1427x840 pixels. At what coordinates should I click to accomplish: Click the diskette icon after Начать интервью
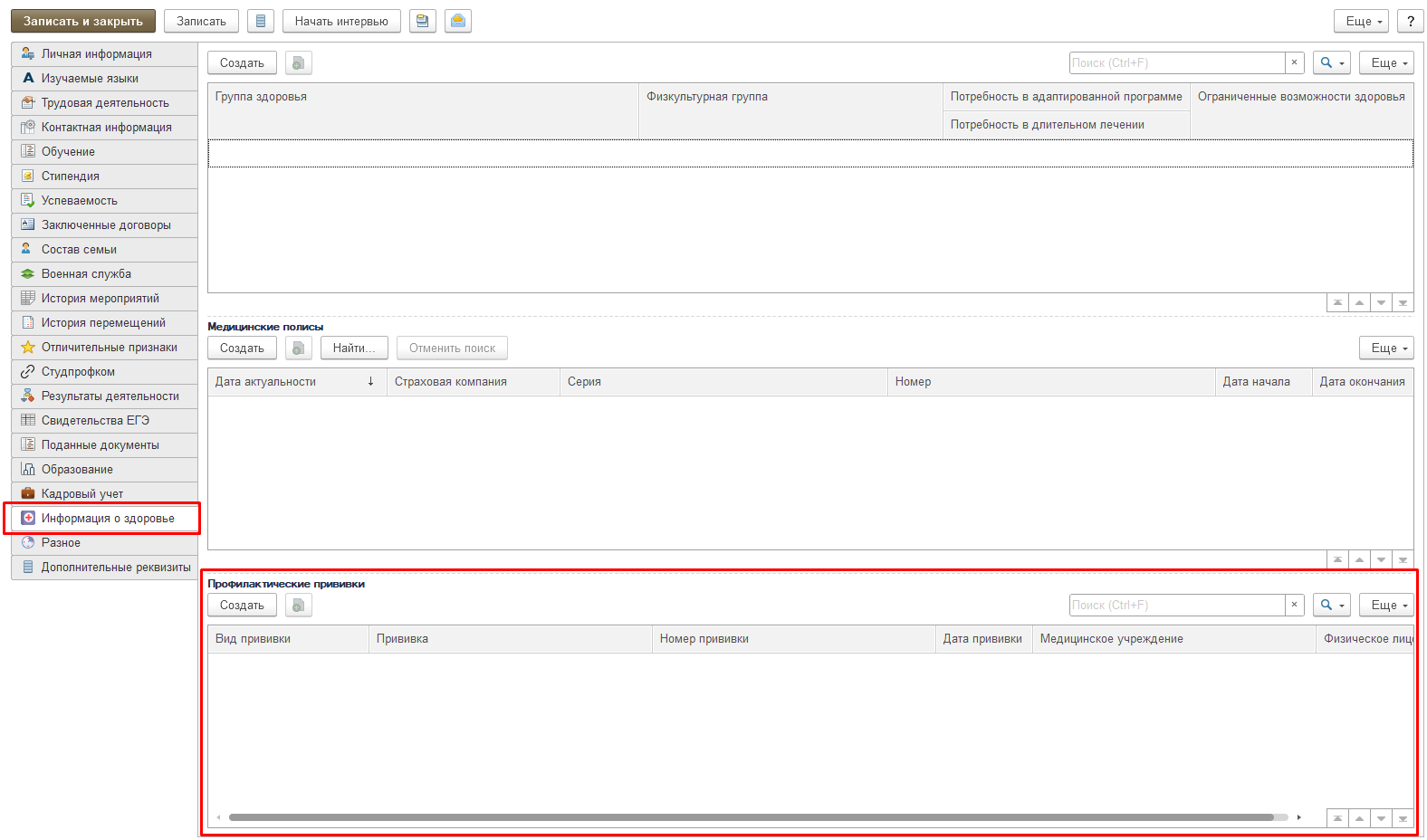(423, 21)
